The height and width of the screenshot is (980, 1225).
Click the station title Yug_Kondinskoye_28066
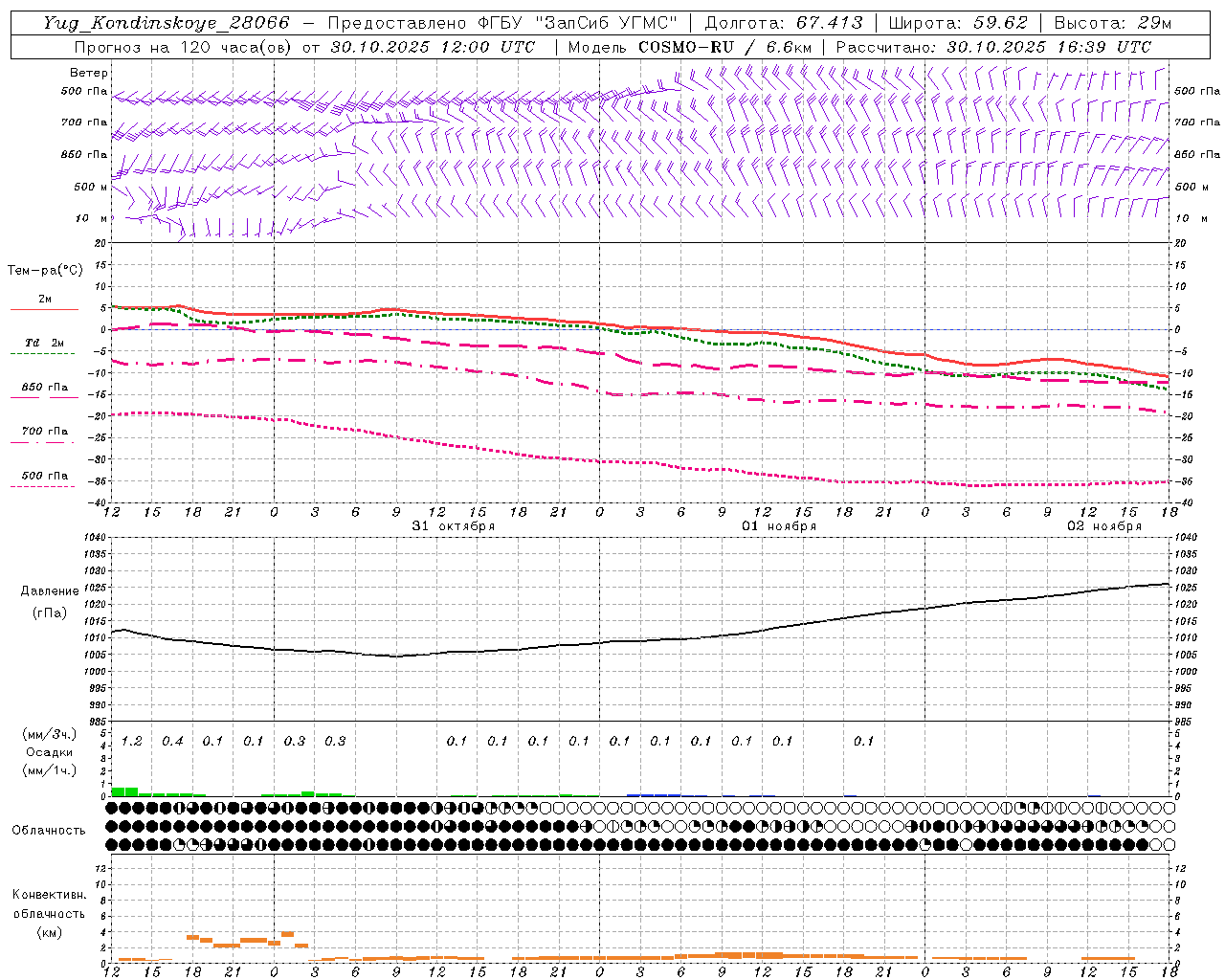pos(167,23)
